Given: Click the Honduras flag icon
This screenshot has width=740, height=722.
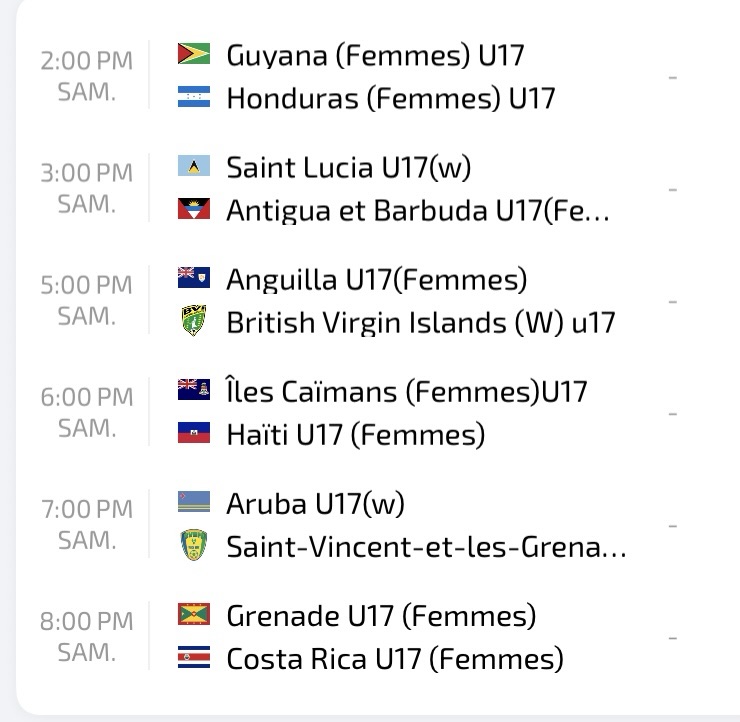Looking at the screenshot, I should point(193,98).
